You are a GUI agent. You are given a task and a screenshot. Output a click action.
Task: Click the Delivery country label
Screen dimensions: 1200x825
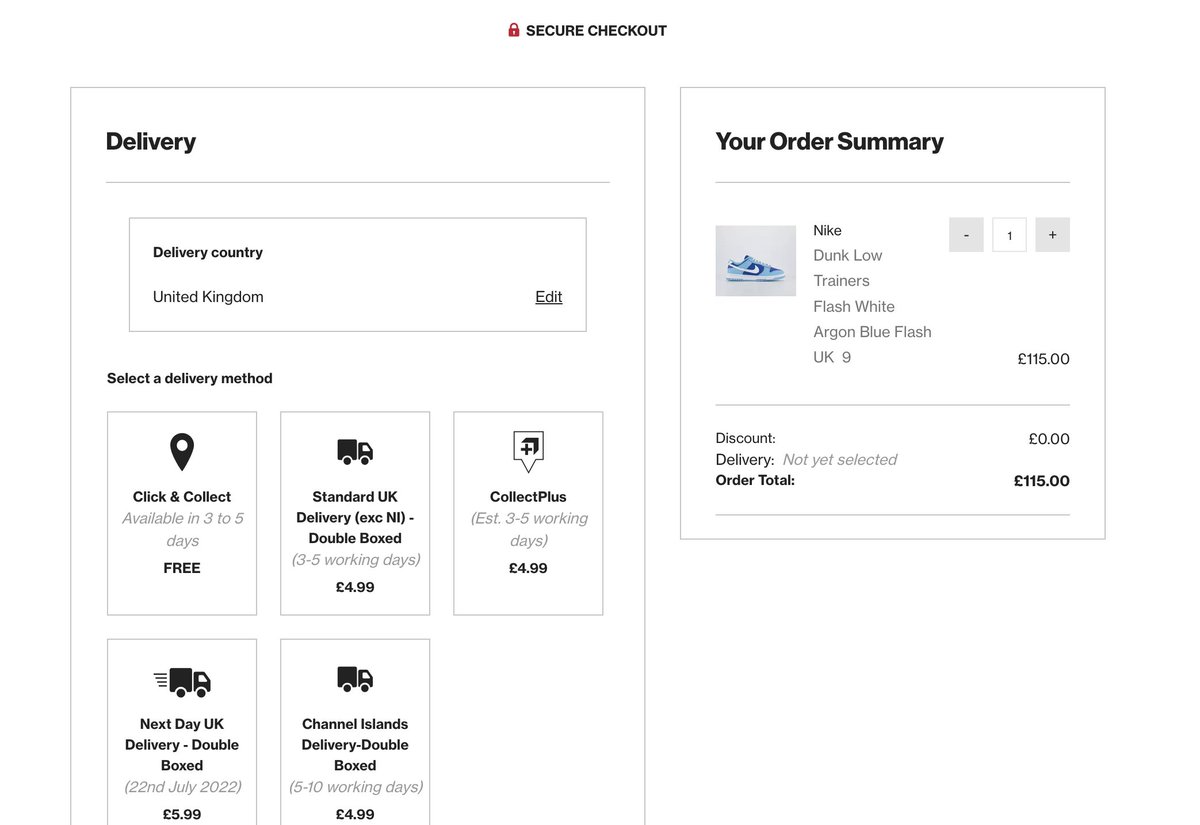[208, 252]
